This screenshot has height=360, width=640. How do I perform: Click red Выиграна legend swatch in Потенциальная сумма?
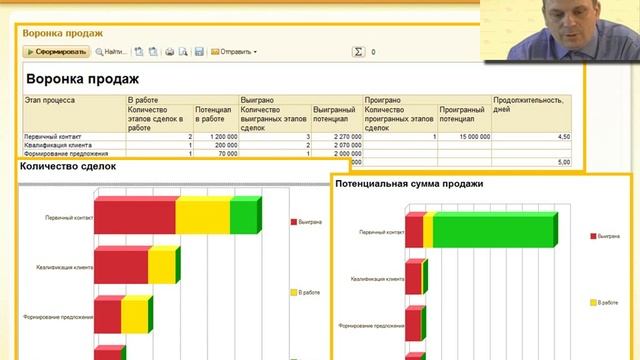(x=593, y=236)
